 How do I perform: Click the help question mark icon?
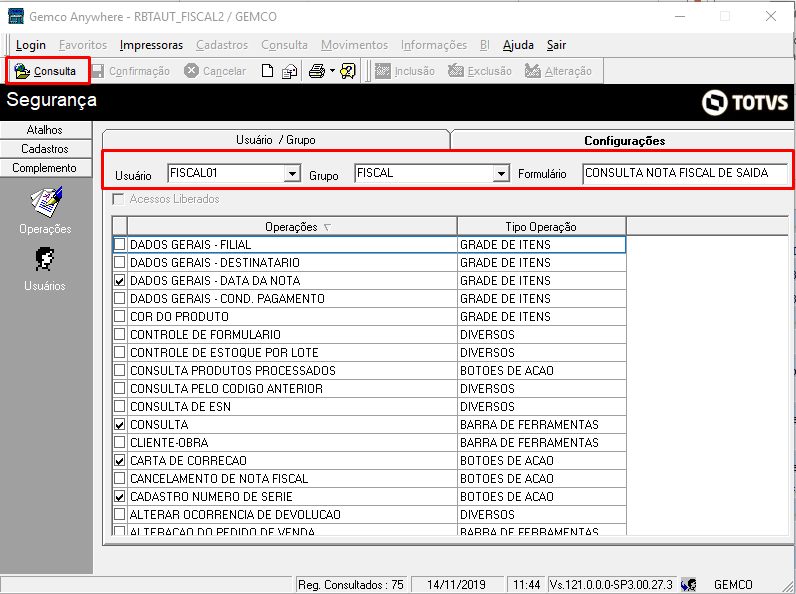(x=348, y=71)
